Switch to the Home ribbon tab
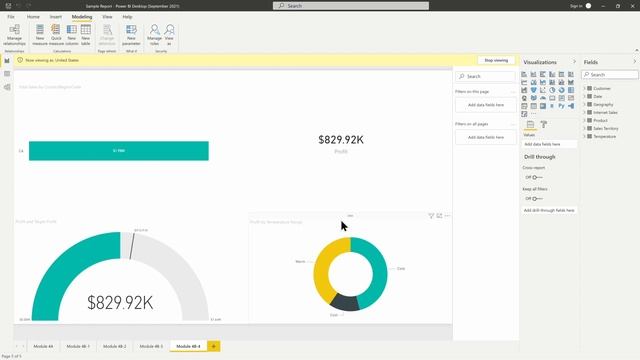Viewport: 640px width, 360px height. pyautogui.click(x=33, y=17)
